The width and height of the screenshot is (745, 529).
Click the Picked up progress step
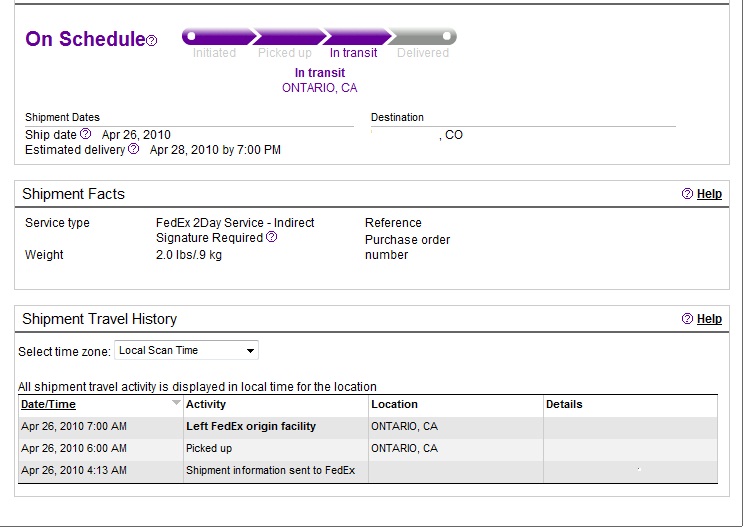tap(285, 53)
